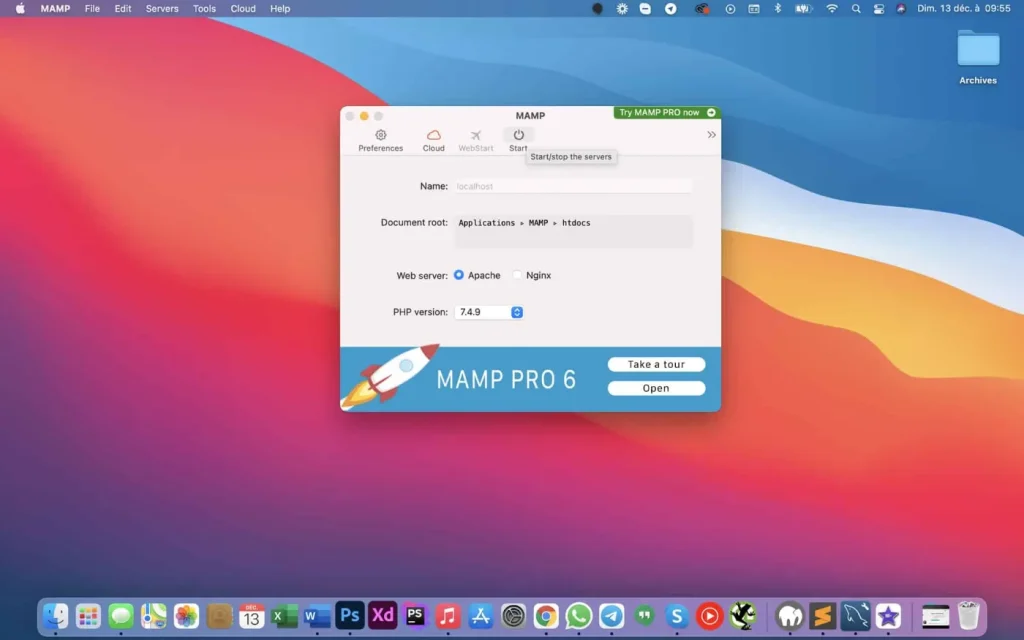Image resolution: width=1024 pixels, height=640 pixels.
Task: Open the File menu
Action: click(x=92, y=8)
